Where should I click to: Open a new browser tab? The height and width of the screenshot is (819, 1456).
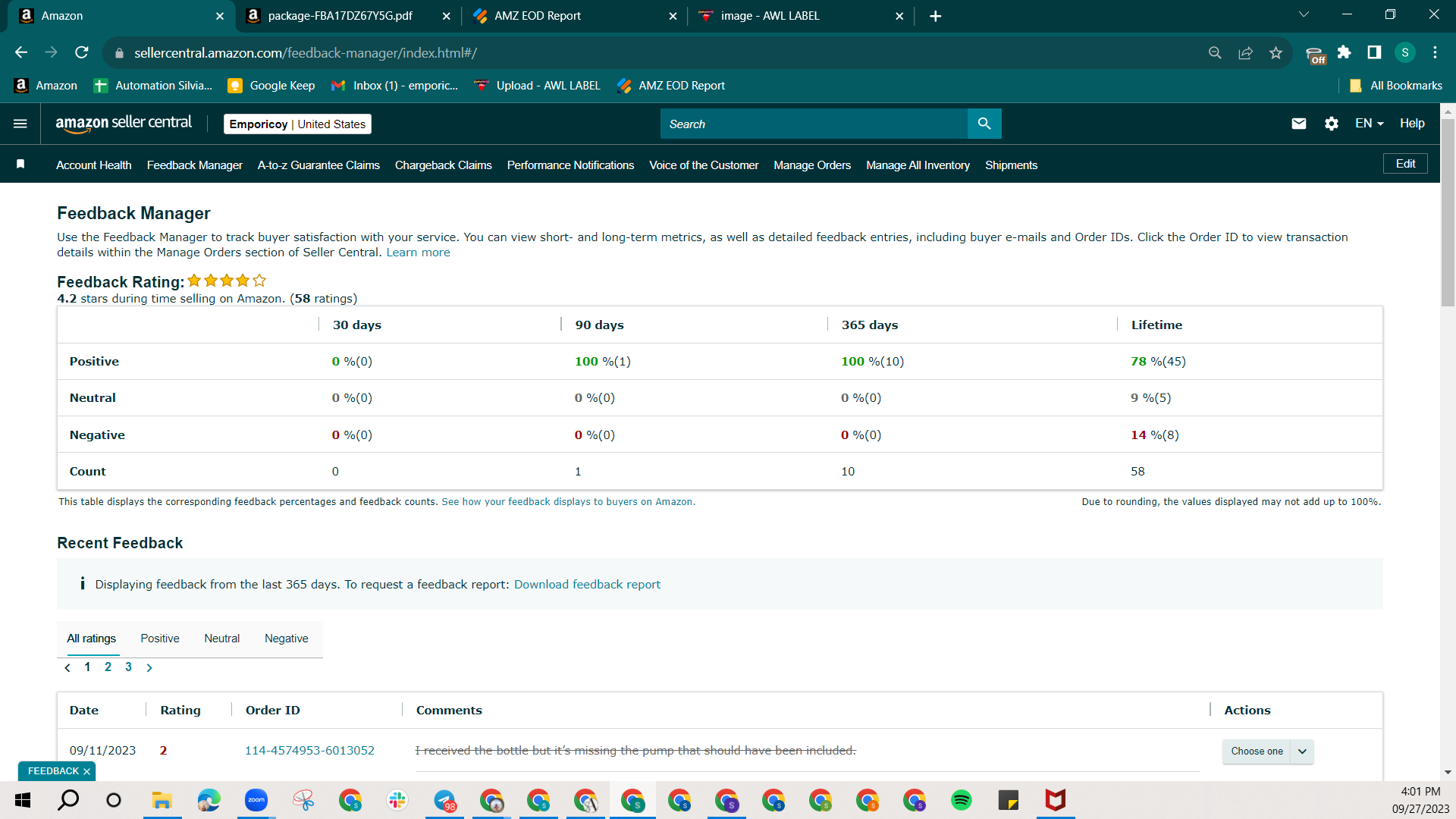click(x=936, y=16)
